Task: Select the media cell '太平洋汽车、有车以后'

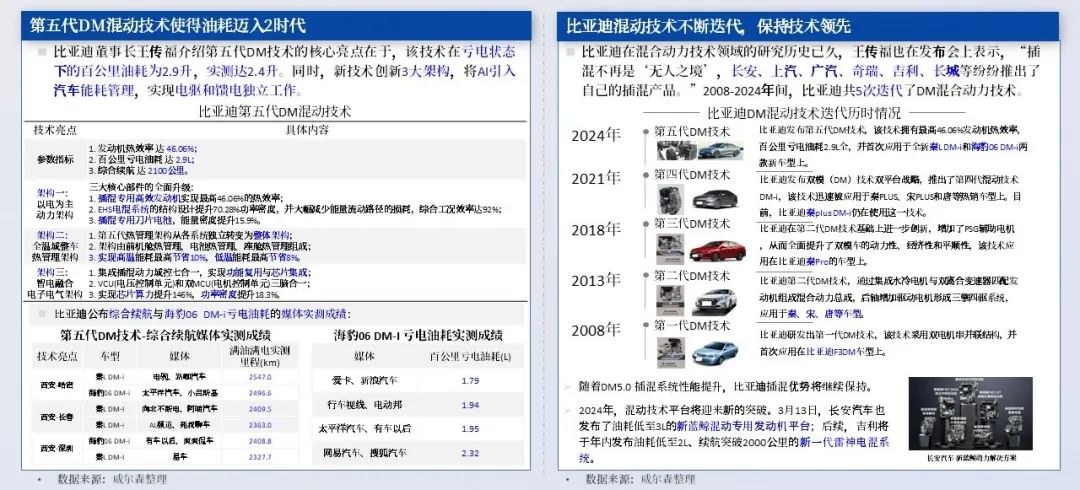Action: click(364, 429)
